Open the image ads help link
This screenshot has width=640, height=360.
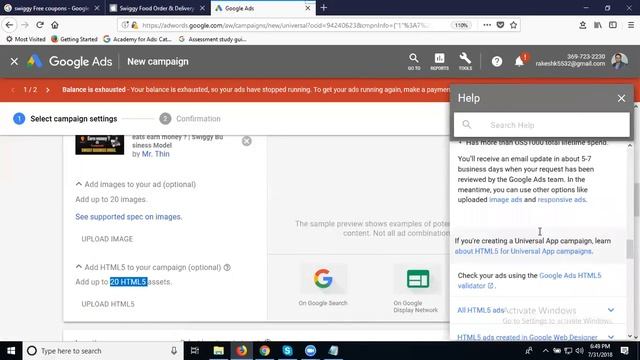(505, 200)
